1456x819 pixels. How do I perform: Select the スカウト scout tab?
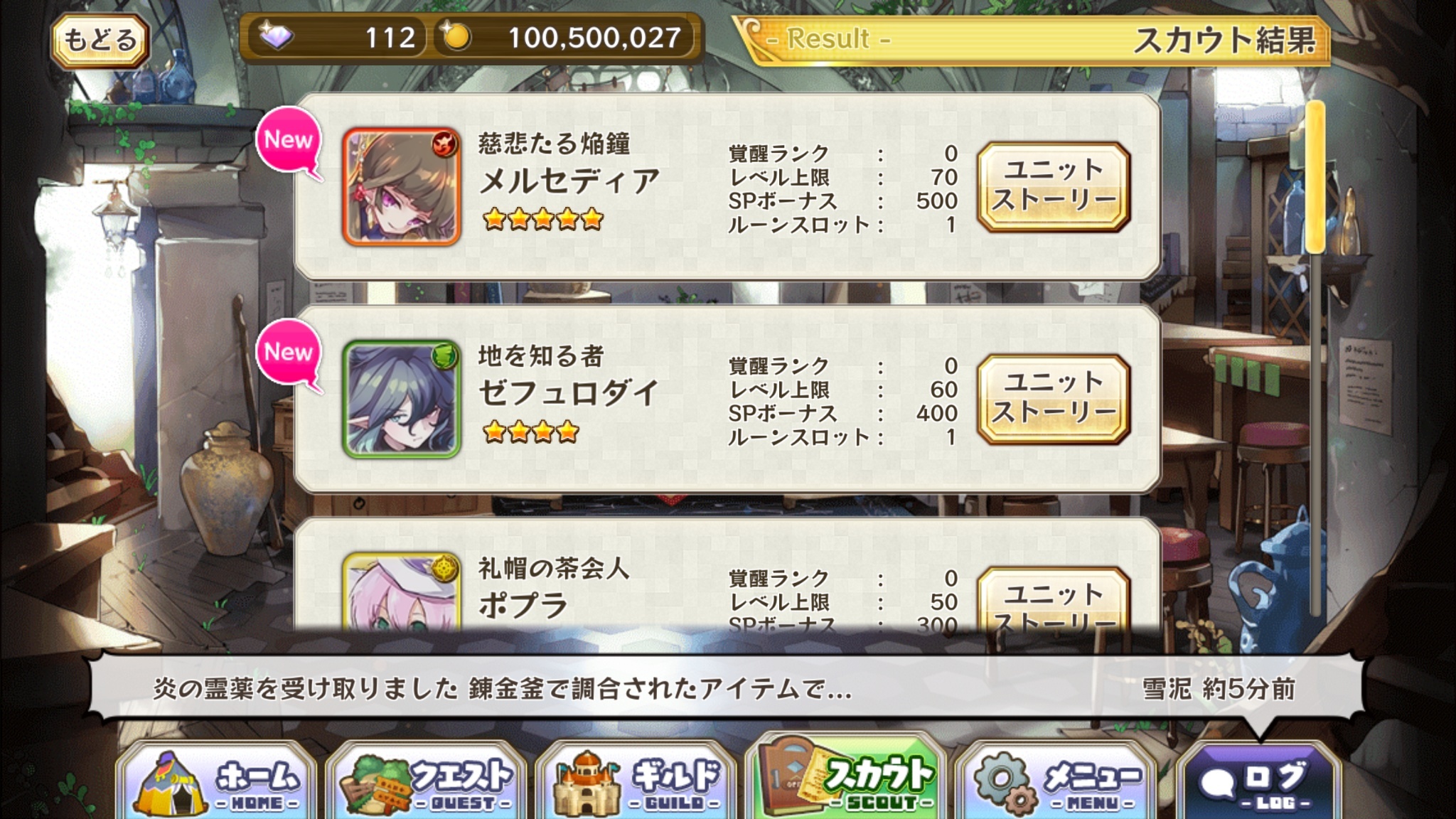tap(846, 778)
